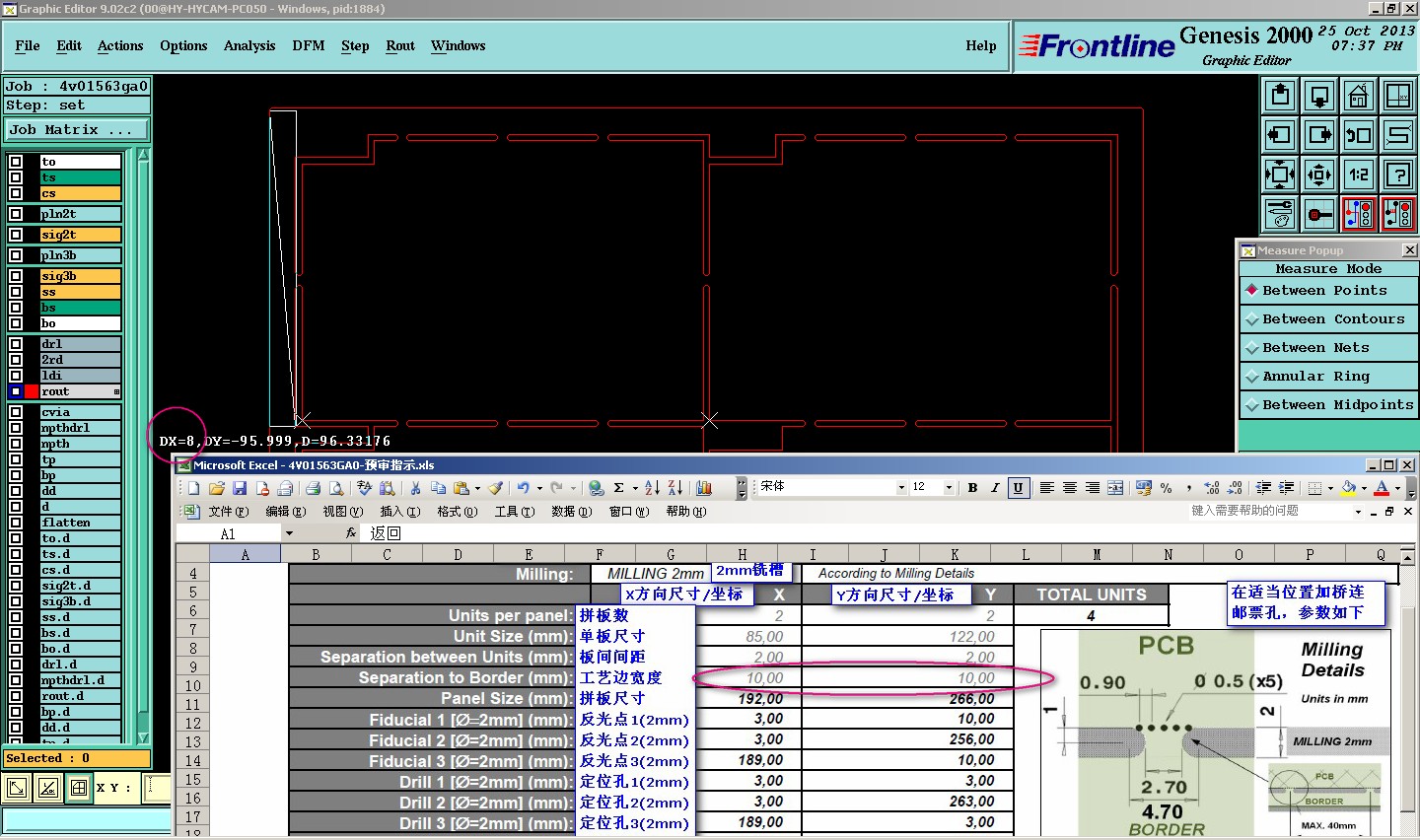This screenshot has height=840, width=1420.
Task: Click the previous view undo-zoom icon
Action: pos(1359,135)
